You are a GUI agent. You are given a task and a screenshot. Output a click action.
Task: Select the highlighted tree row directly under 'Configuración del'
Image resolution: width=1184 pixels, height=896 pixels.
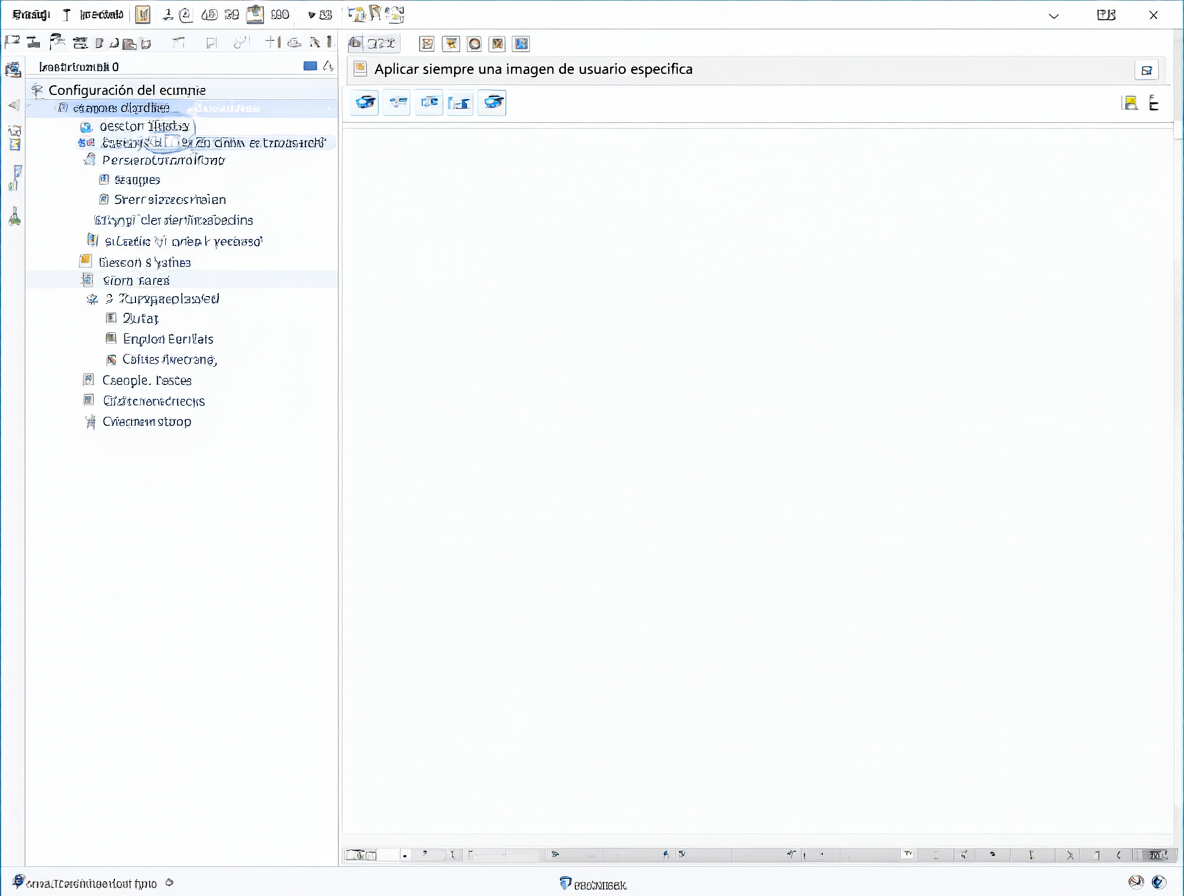[181, 108]
